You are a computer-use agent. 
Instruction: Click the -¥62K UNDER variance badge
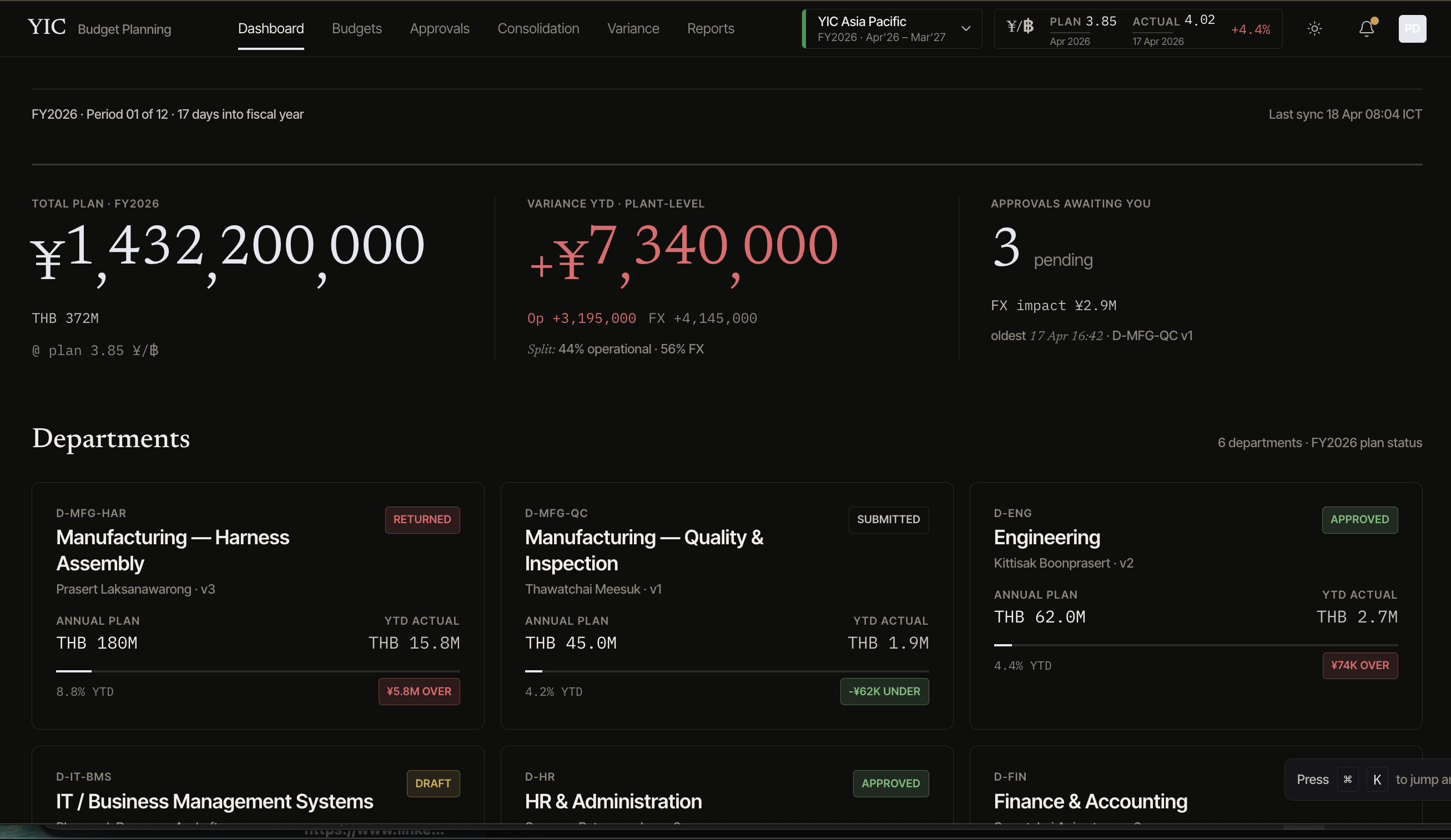click(x=884, y=691)
